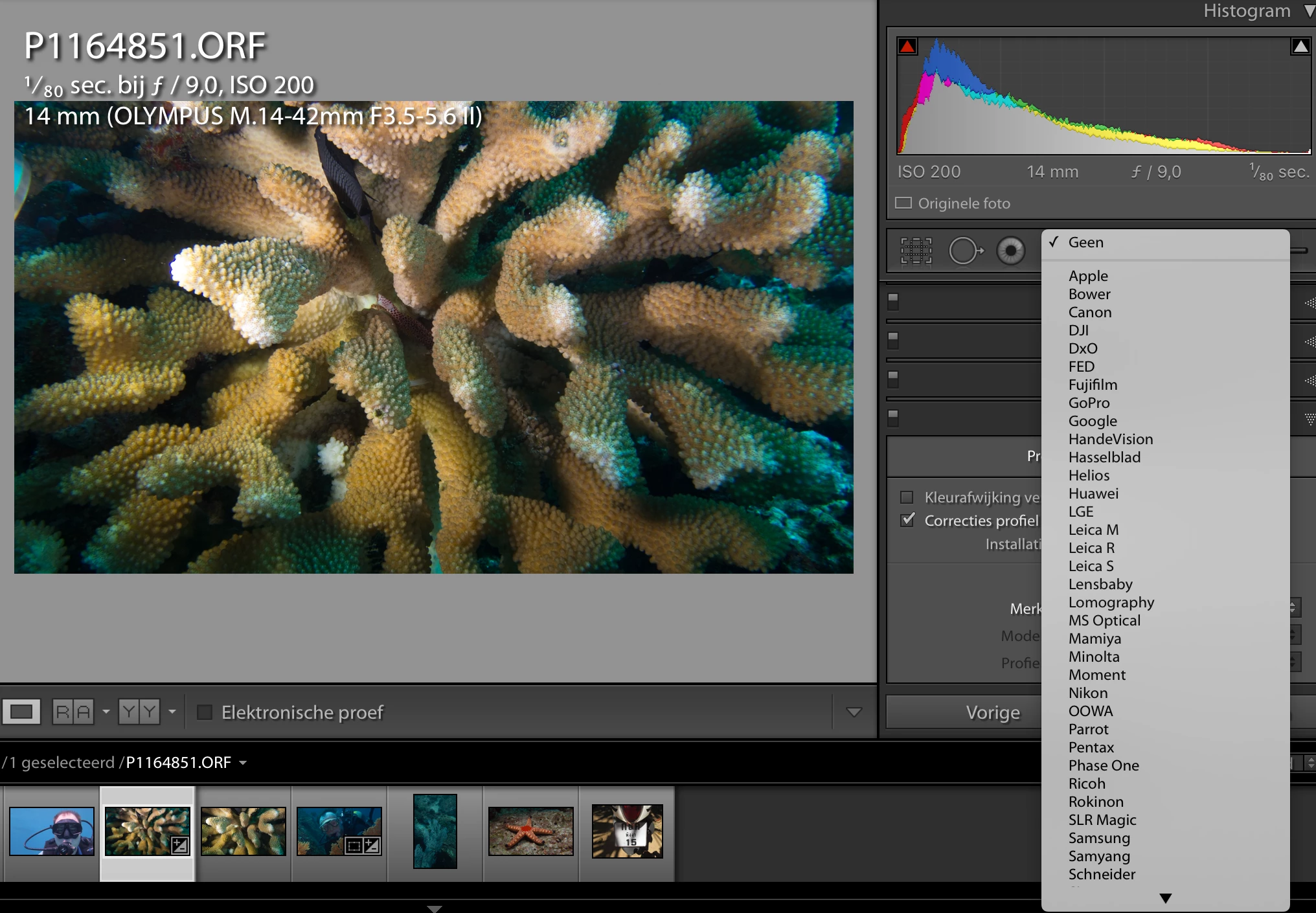Enable the Elektronische proef checkbox

coord(205,712)
